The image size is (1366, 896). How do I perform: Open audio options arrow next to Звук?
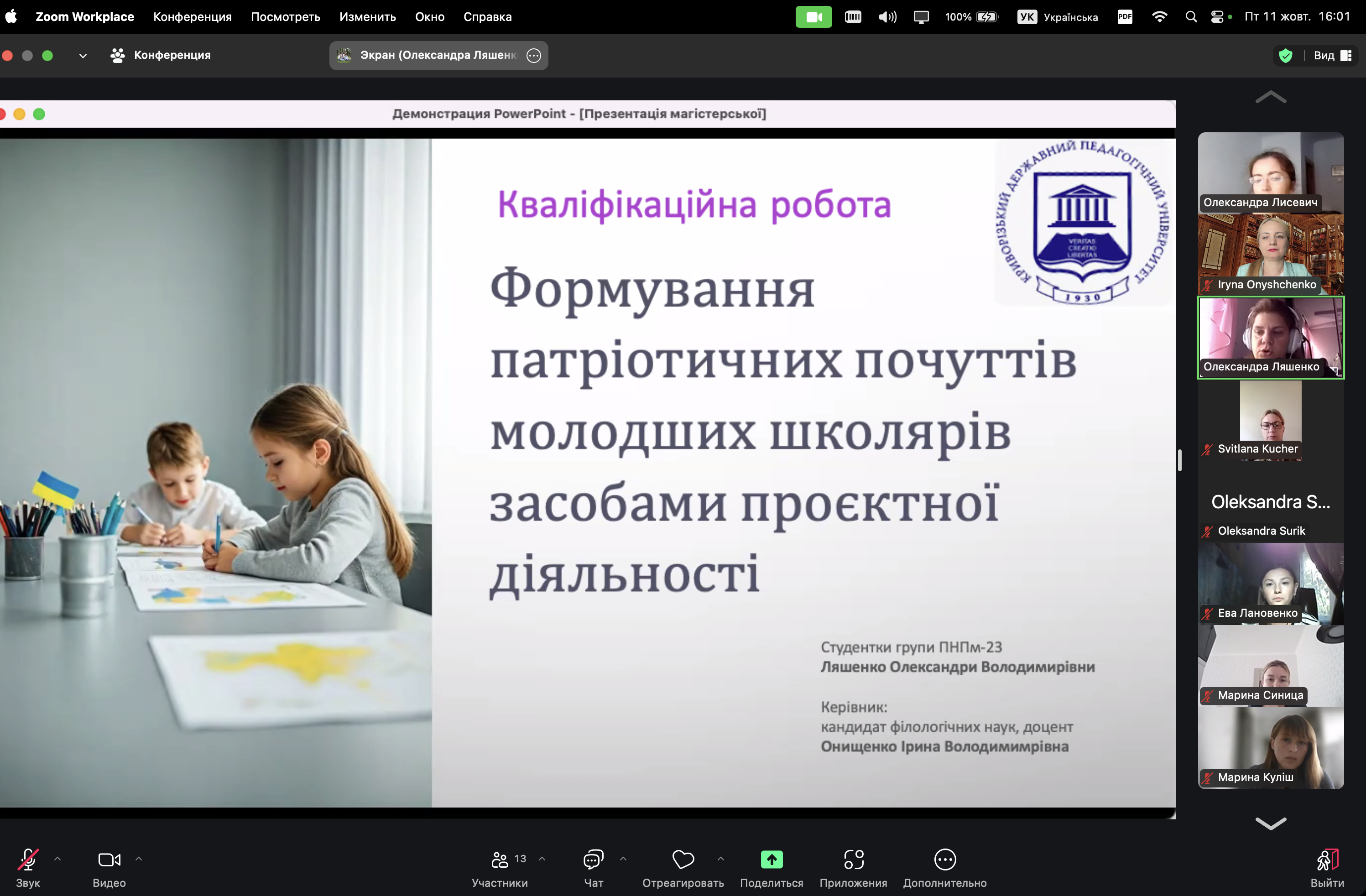pos(57,859)
